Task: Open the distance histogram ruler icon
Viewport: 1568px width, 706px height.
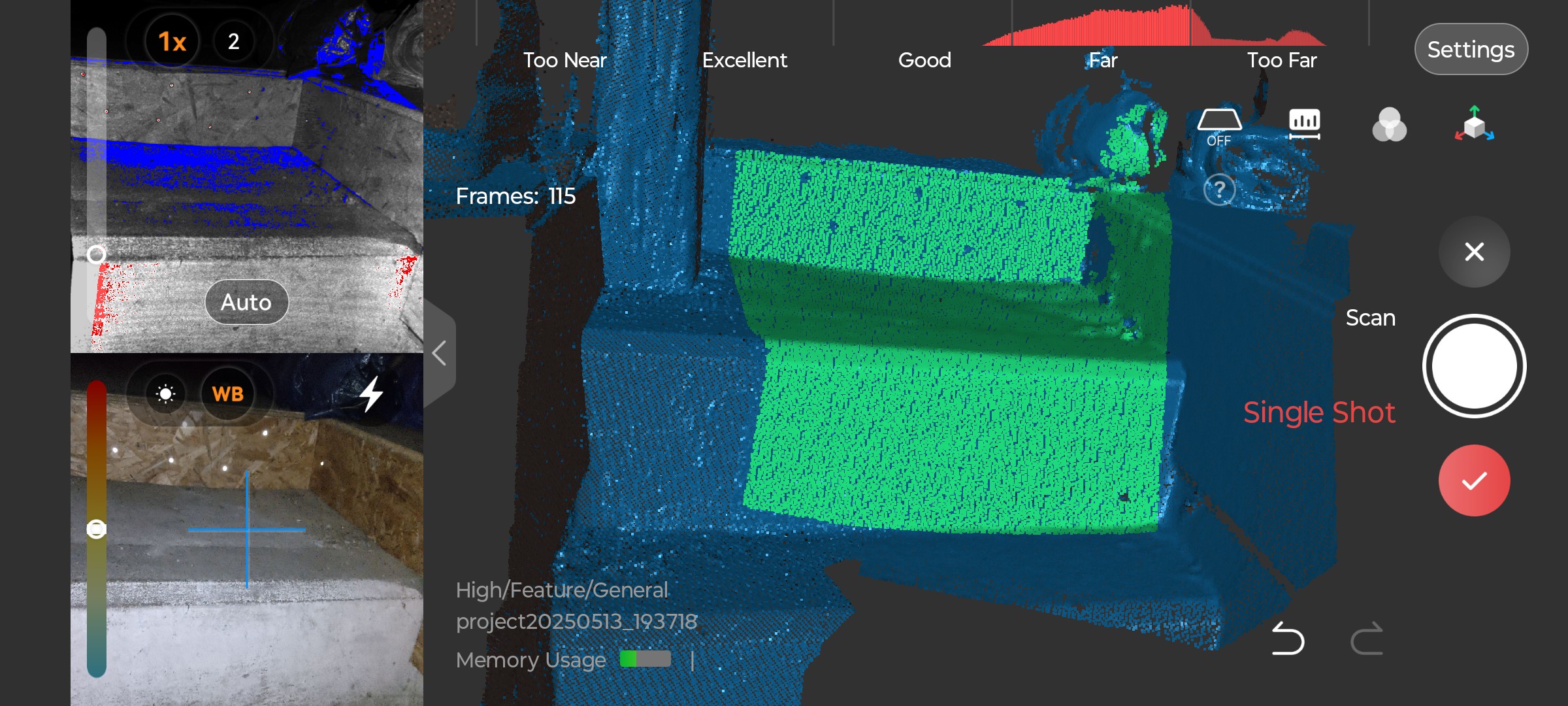Action: (x=1304, y=124)
